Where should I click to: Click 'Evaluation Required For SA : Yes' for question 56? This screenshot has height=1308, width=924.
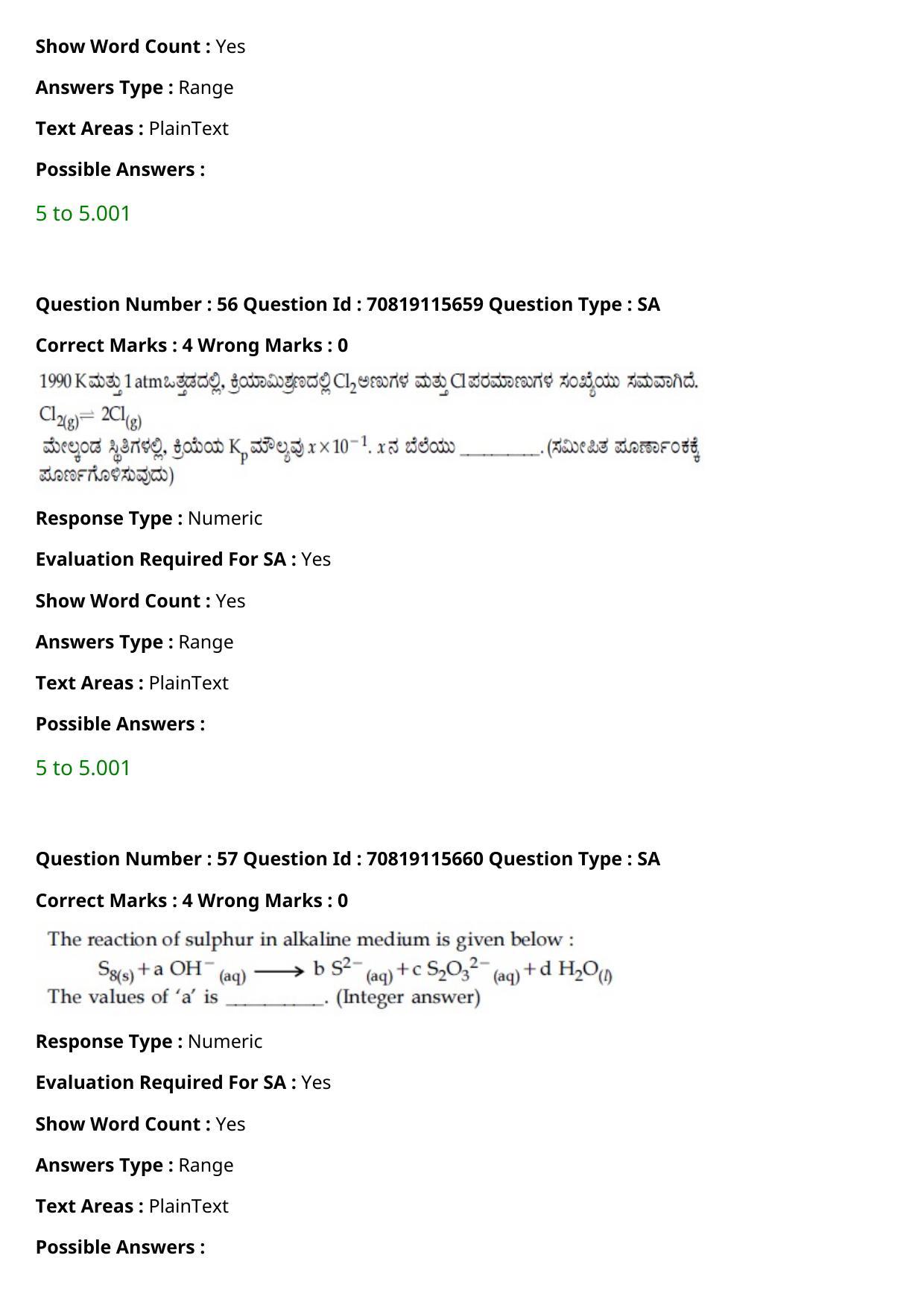coord(183,559)
